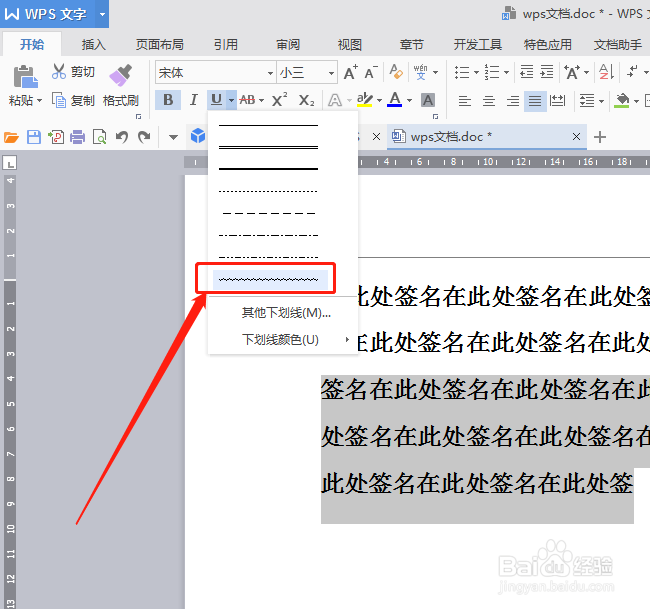Toggle justified alignment
Image resolution: width=650 pixels, height=609 pixels.
535,101
